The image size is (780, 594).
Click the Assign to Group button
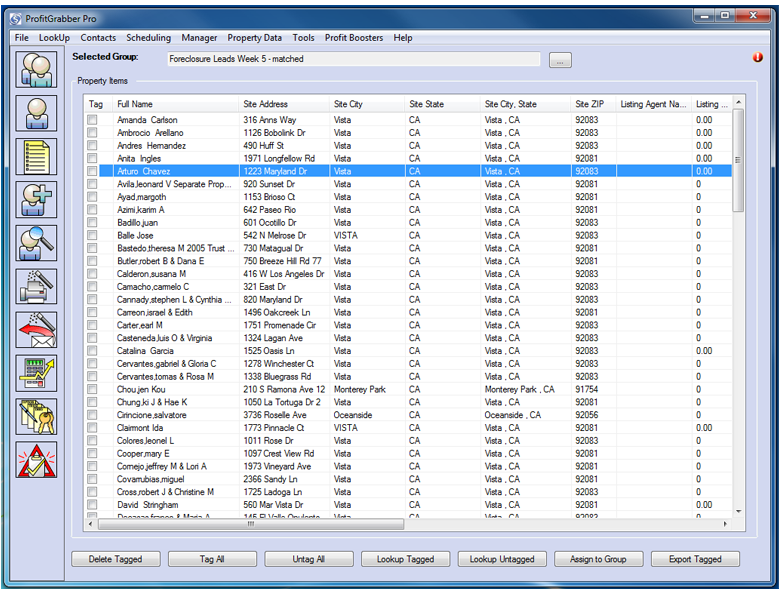598,559
